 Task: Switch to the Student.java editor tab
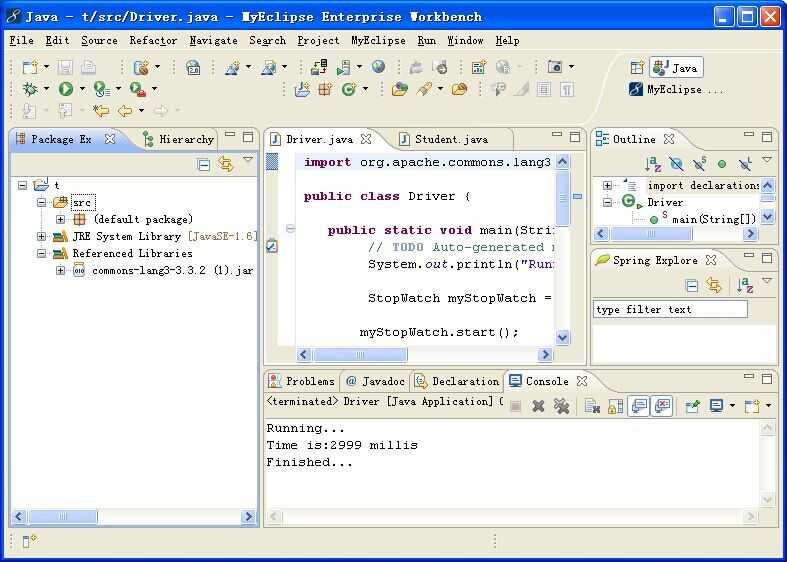pos(443,139)
